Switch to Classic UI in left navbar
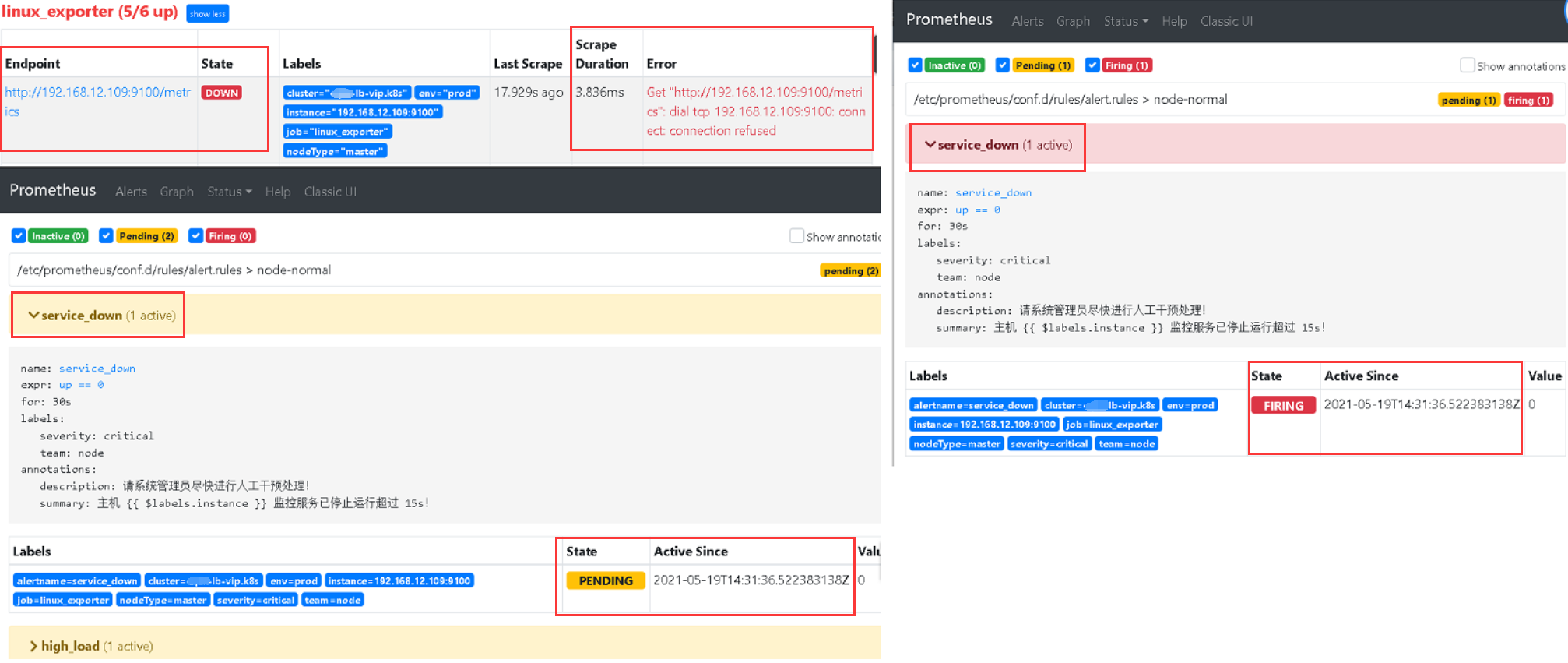1568x663 pixels. click(x=330, y=192)
